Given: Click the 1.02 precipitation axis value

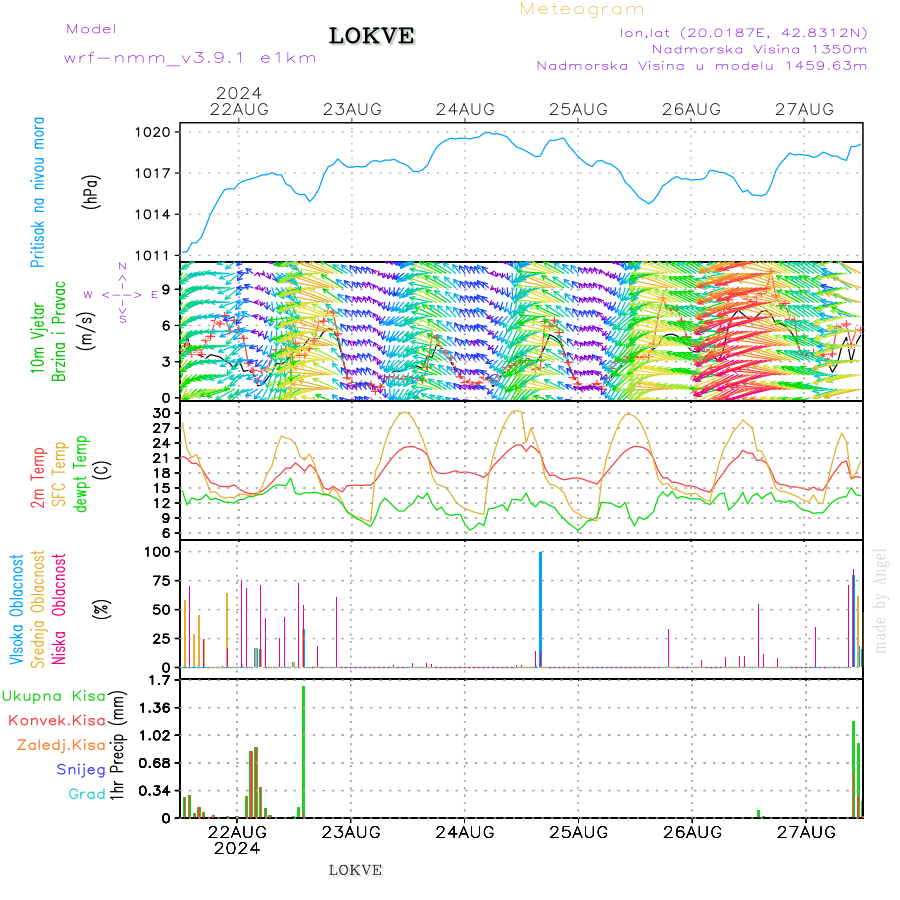Looking at the screenshot, I should coord(155,736).
